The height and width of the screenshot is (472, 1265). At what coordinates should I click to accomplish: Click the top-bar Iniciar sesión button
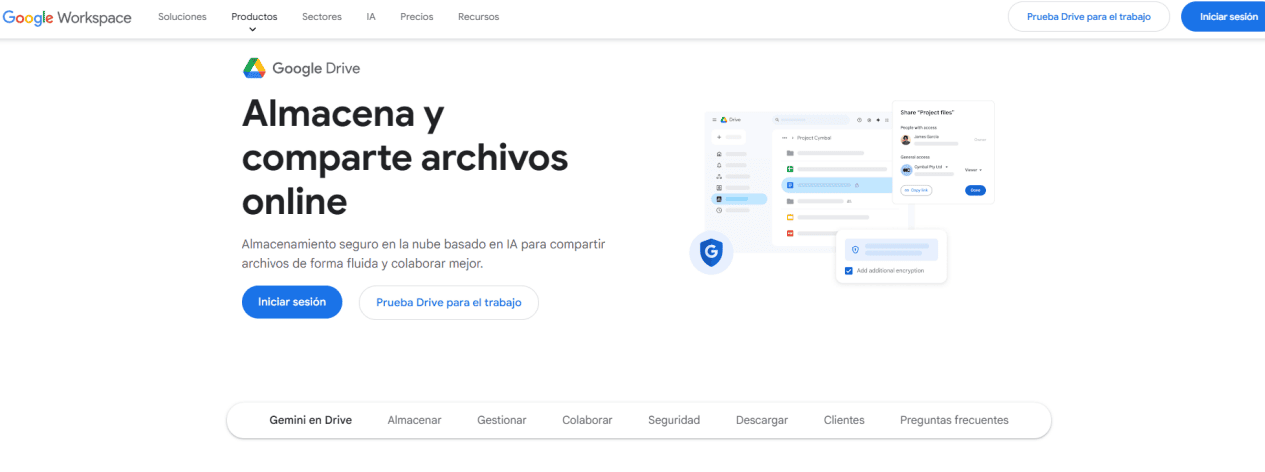pyautogui.click(x=1223, y=17)
